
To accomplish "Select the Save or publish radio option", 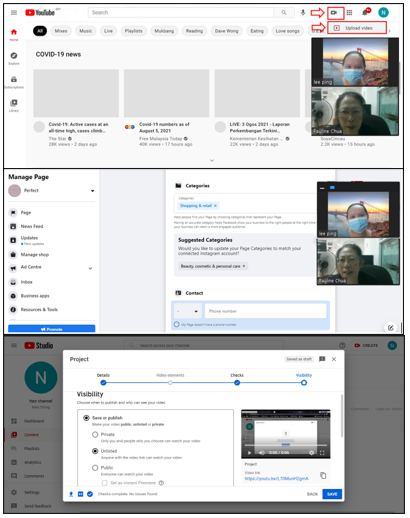I will click(x=86, y=418).
